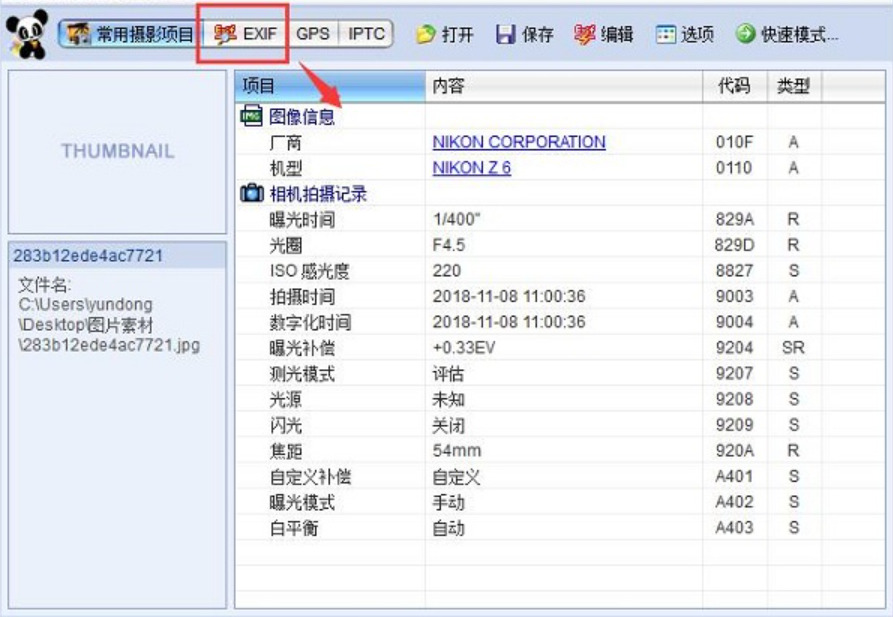Select the 机型 row label
The height and width of the screenshot is (617, 893).
(285, 168)
